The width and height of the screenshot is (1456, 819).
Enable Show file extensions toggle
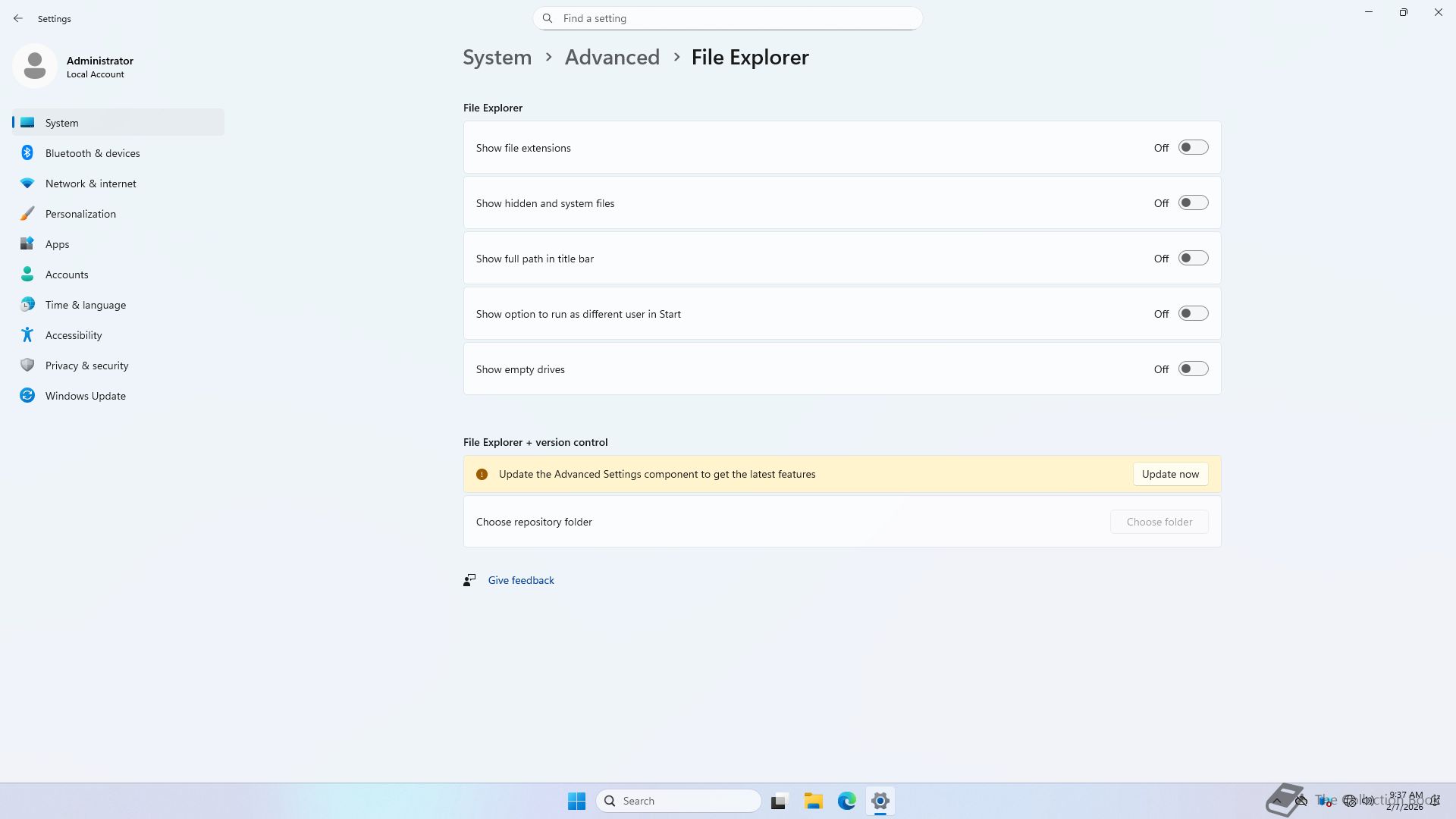tap(1192, 148)
